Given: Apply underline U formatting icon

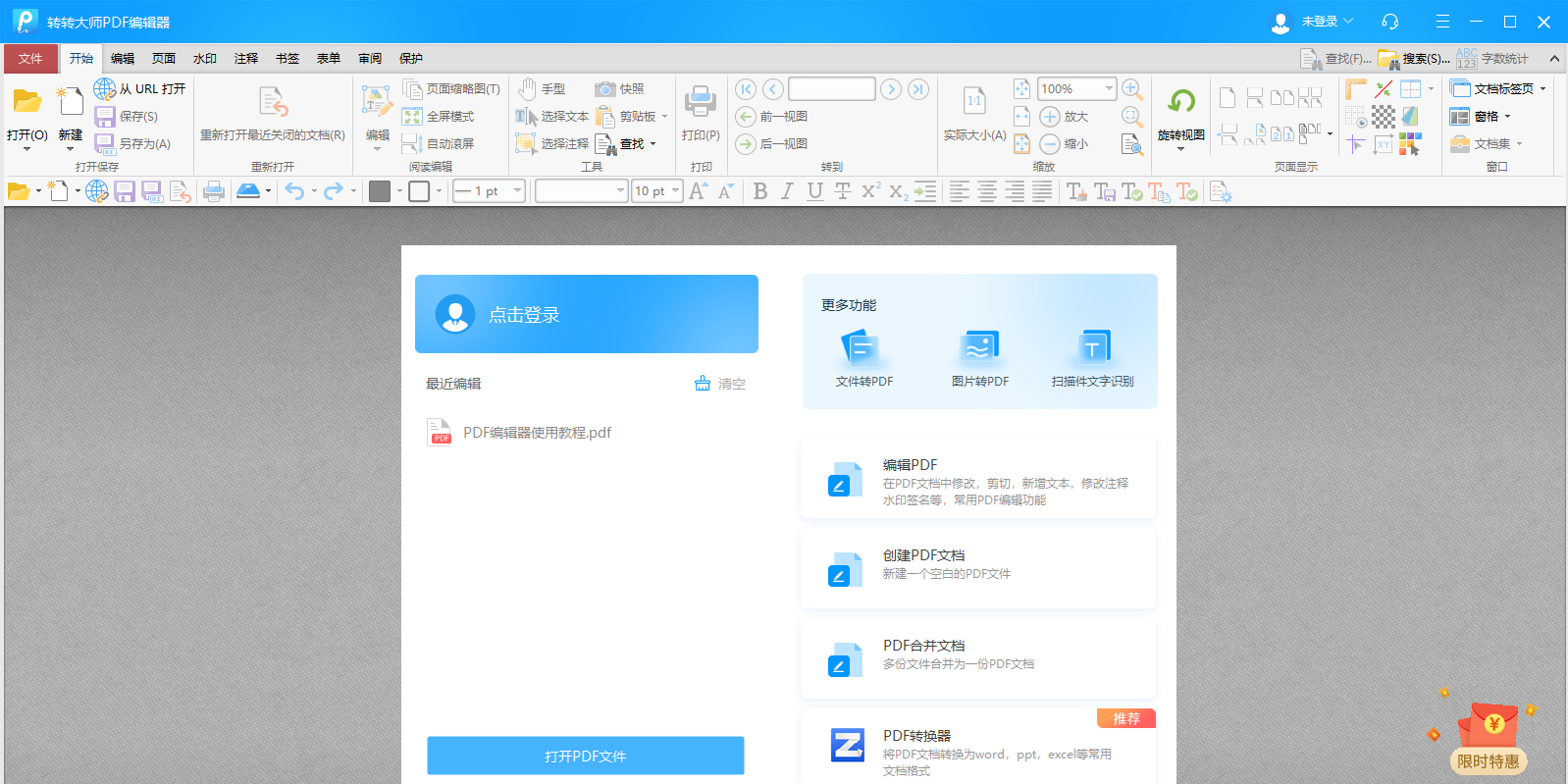Looking at the screenshot, I should click(814, 191).
